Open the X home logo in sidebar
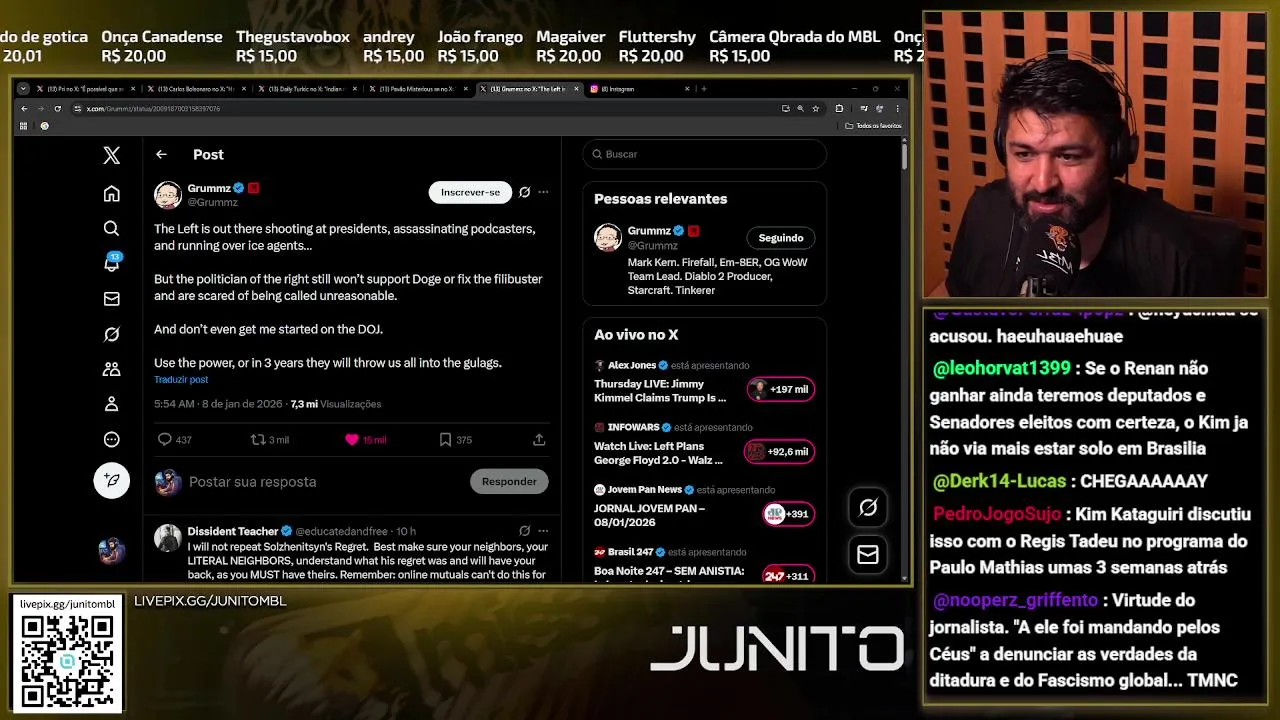Viewport: 1280px width, 720px height. click(x=112, y=155)
